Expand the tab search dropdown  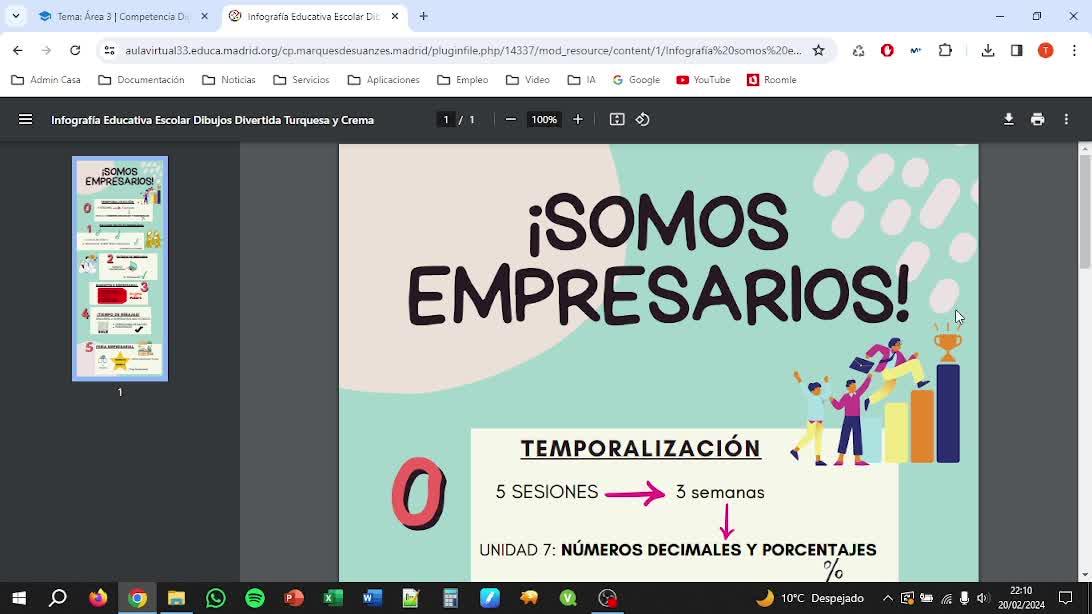coord(15,16)
